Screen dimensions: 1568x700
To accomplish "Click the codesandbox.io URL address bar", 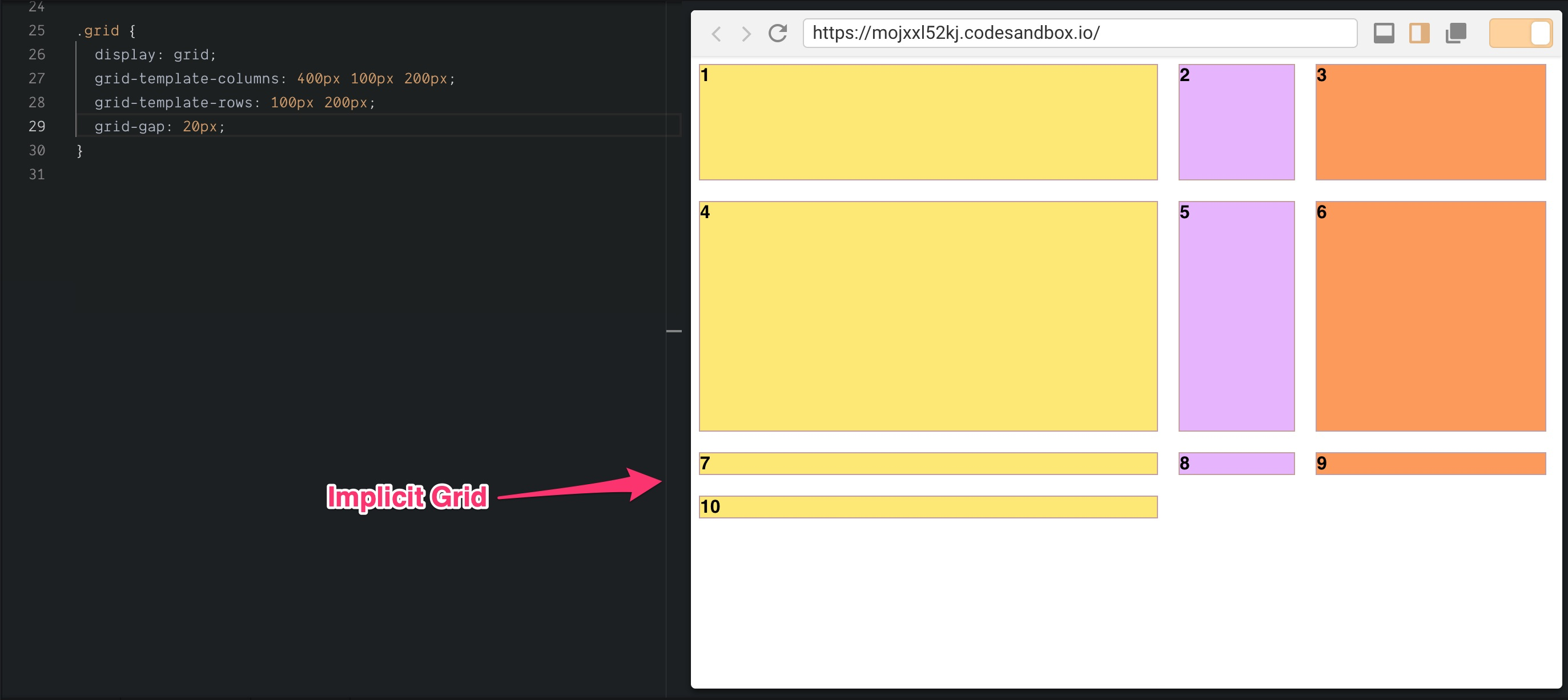I will click(1079, 33).
